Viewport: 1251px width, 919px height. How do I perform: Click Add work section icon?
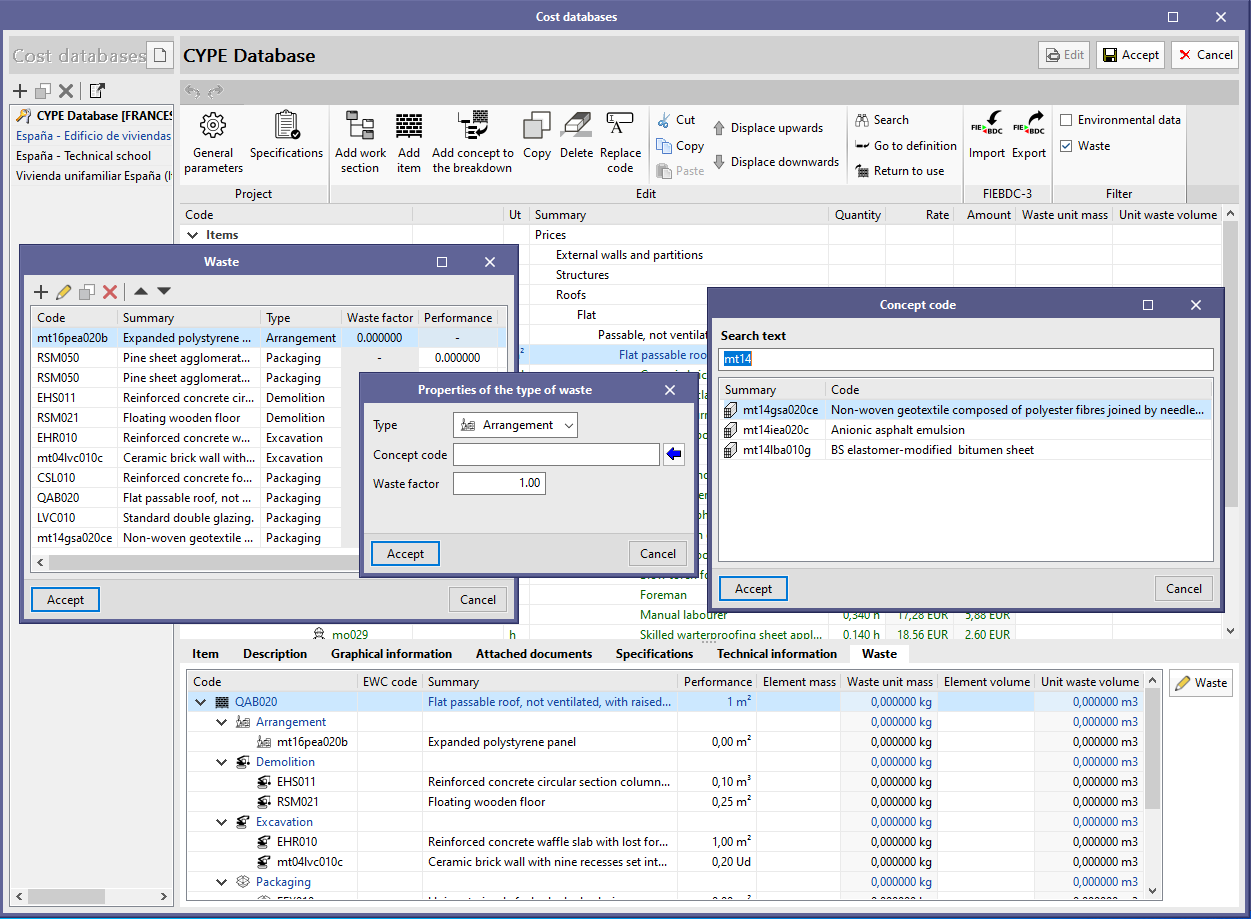click(x=360, y=141)
